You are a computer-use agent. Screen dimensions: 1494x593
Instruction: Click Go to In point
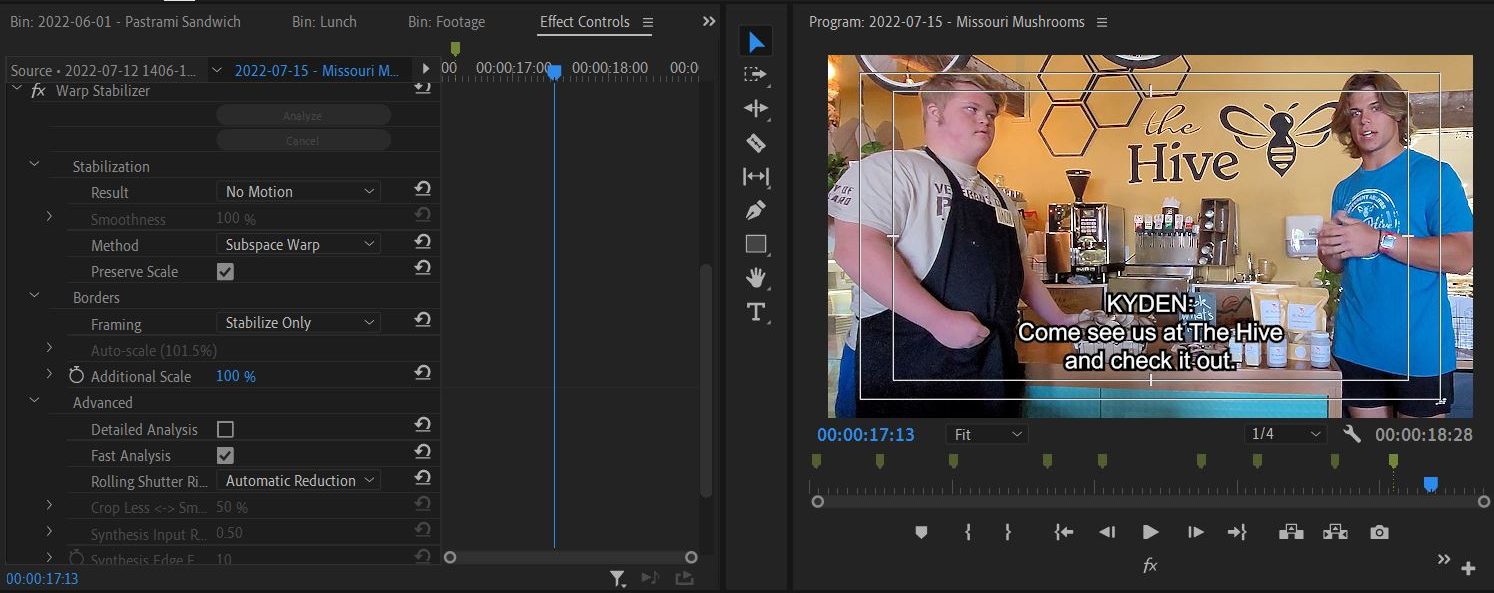1064,532
